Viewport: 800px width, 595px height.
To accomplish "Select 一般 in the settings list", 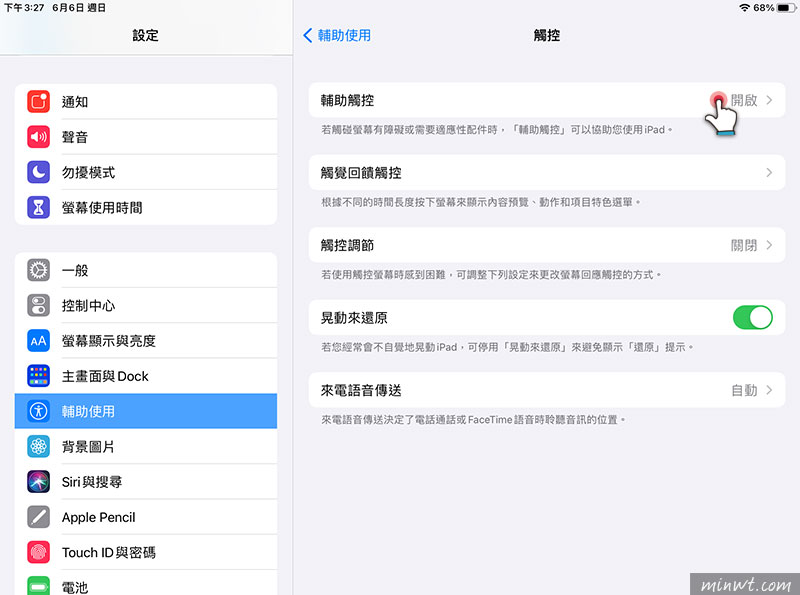I will pyautogui.click(x=146, y=270).
